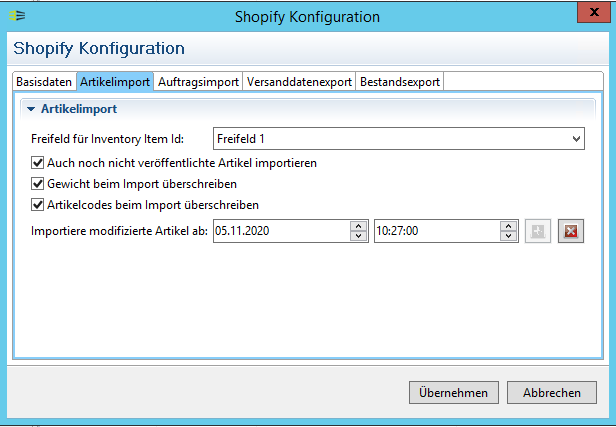Switch to the Basisdaten tab

pyautogui.click(x=44, y=82)
